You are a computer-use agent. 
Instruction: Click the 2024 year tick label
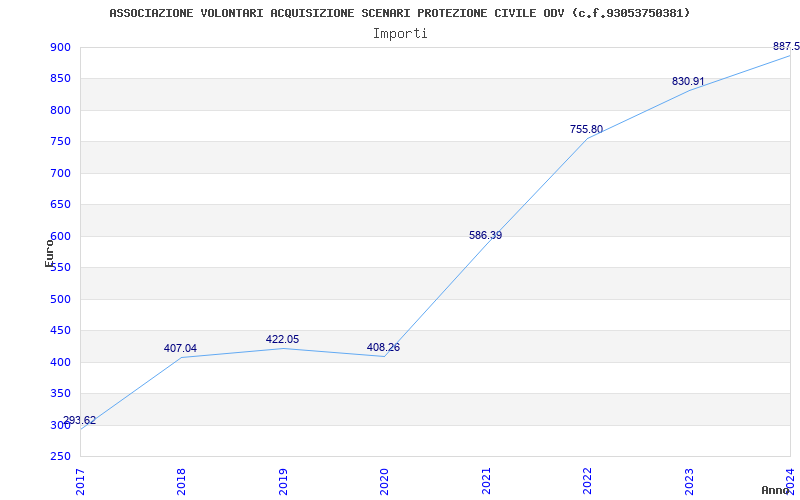(790, 480)
